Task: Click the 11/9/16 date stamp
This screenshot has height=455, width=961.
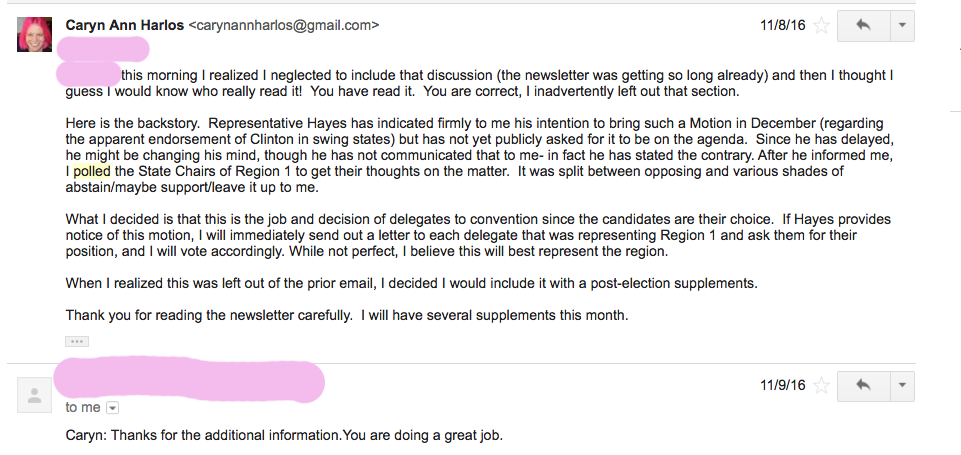Action: point(782,385)
